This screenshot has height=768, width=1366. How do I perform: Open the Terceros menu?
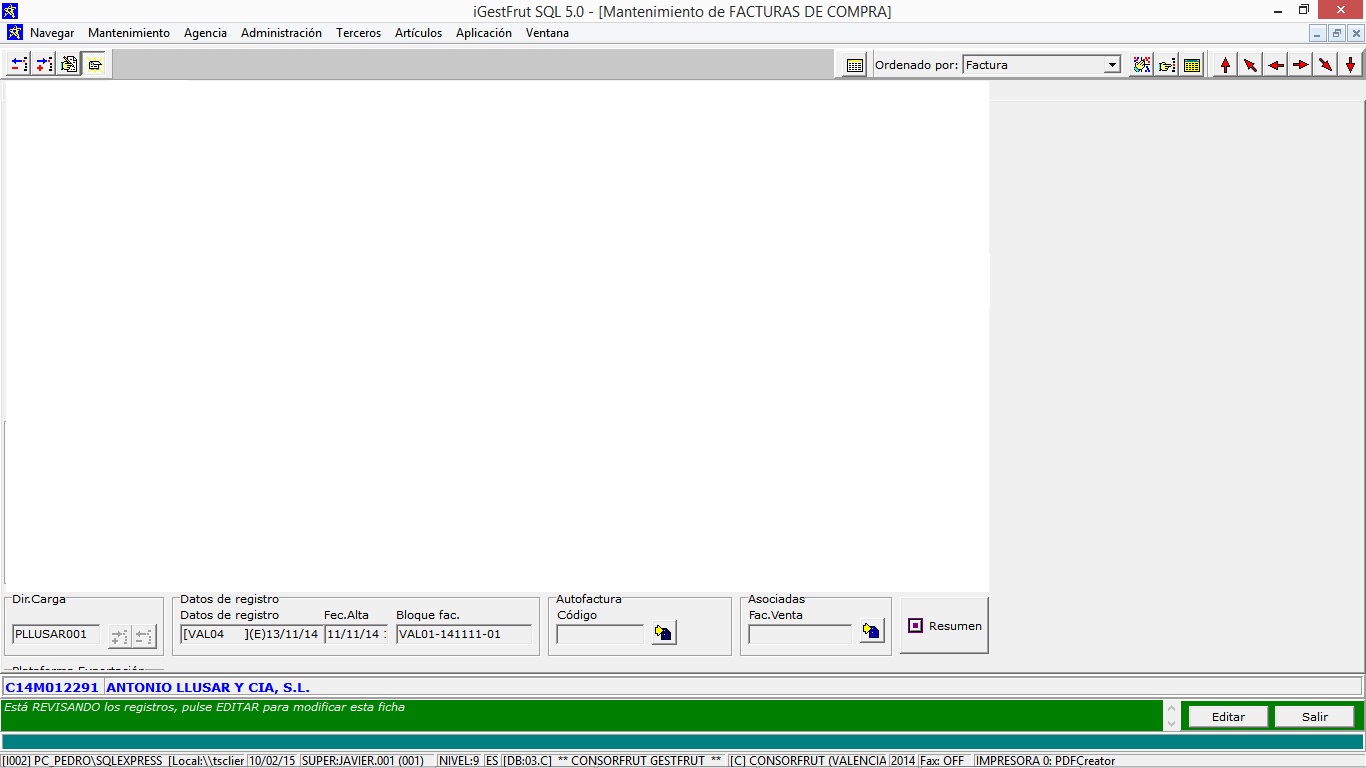[x=358, y=33]
